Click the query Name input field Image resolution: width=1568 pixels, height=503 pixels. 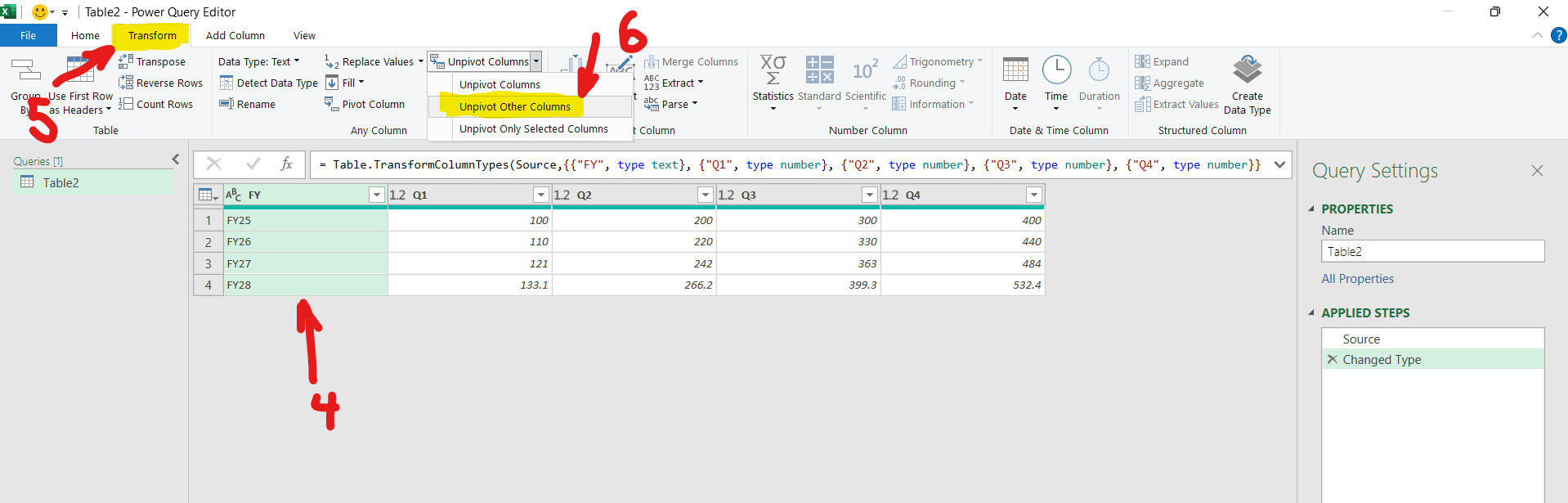(1432, 251)
